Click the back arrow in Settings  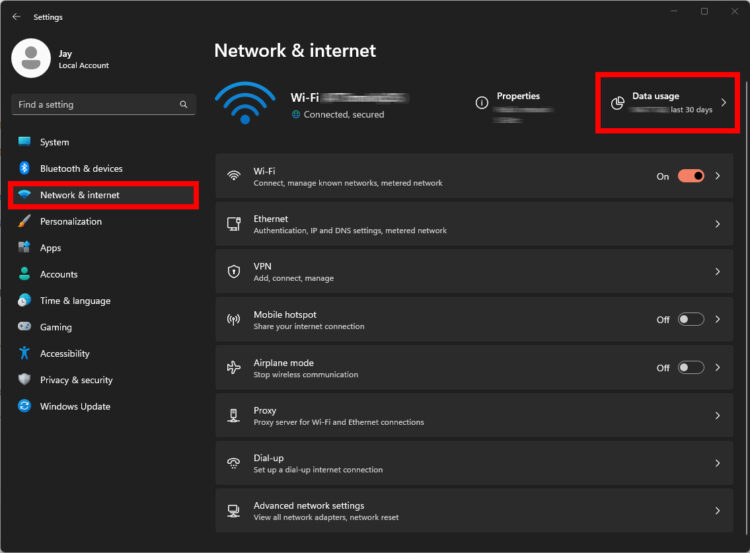tap(16, 17)
